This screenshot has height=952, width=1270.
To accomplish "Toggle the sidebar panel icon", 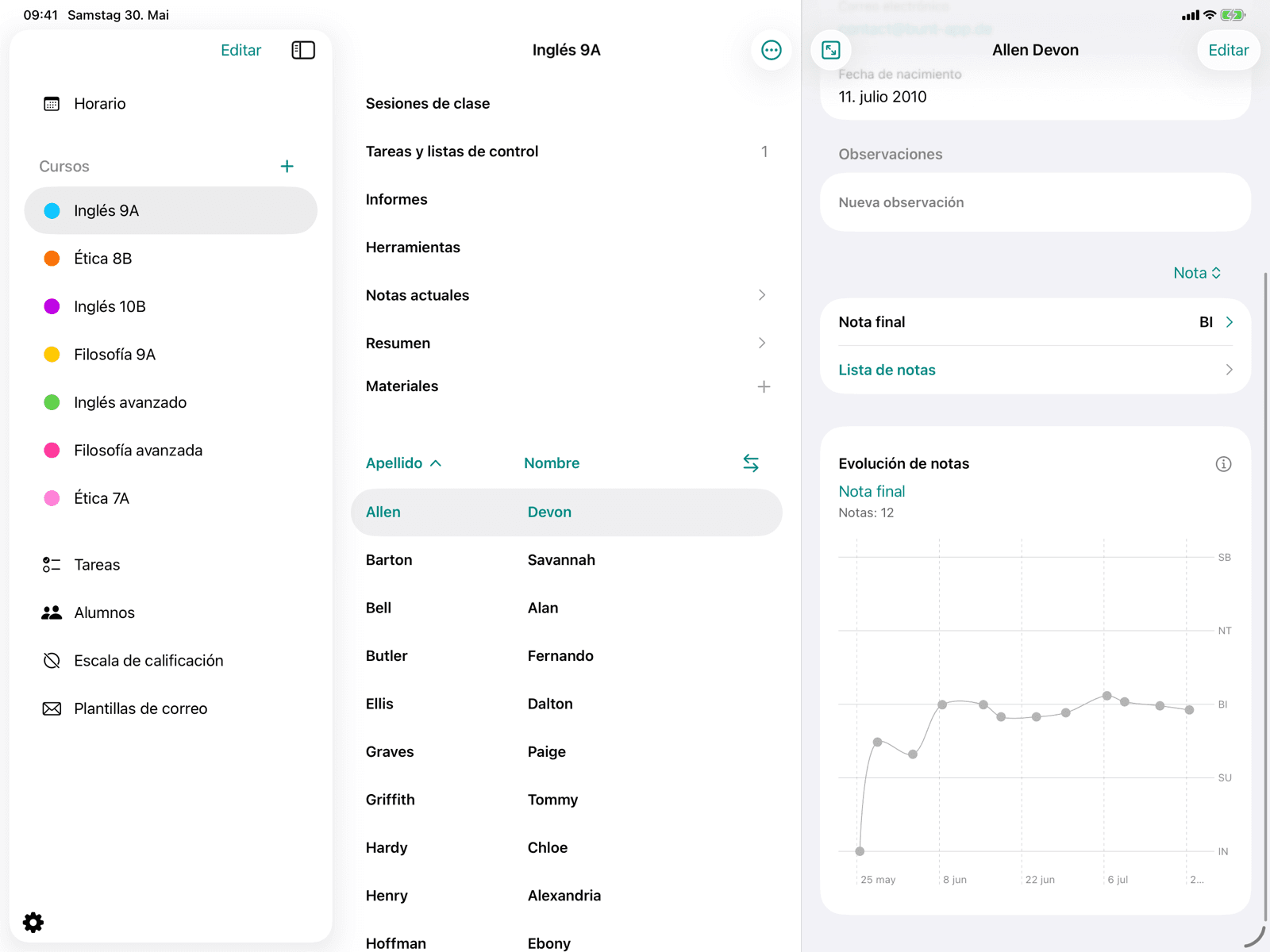I will click(x=303, y=50).
